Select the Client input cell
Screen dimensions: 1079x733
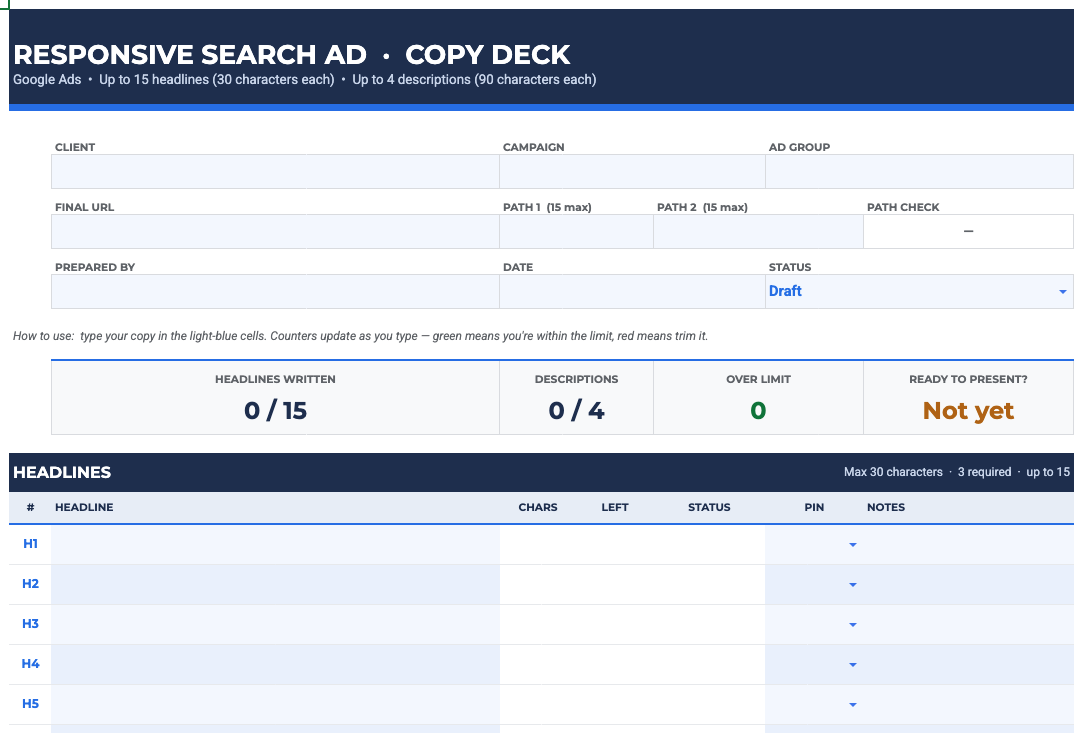(275, 171)
